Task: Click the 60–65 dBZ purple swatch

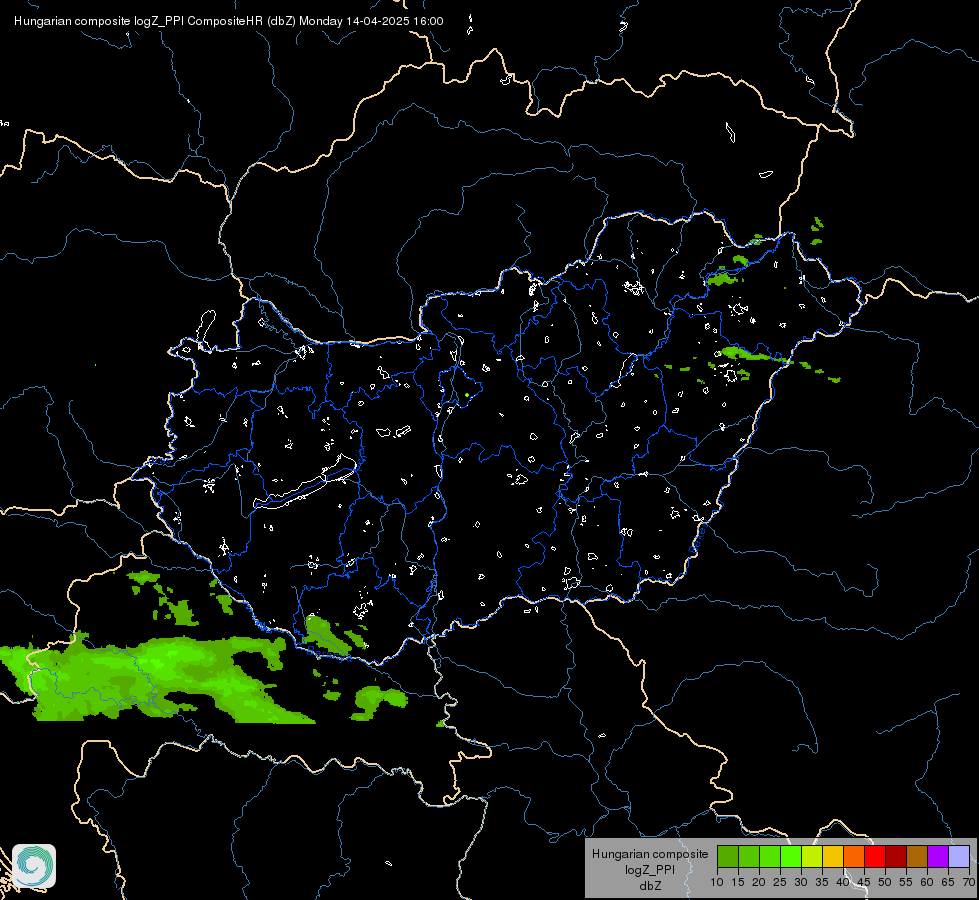Action: pyautogui.click(x=938, y=856)
